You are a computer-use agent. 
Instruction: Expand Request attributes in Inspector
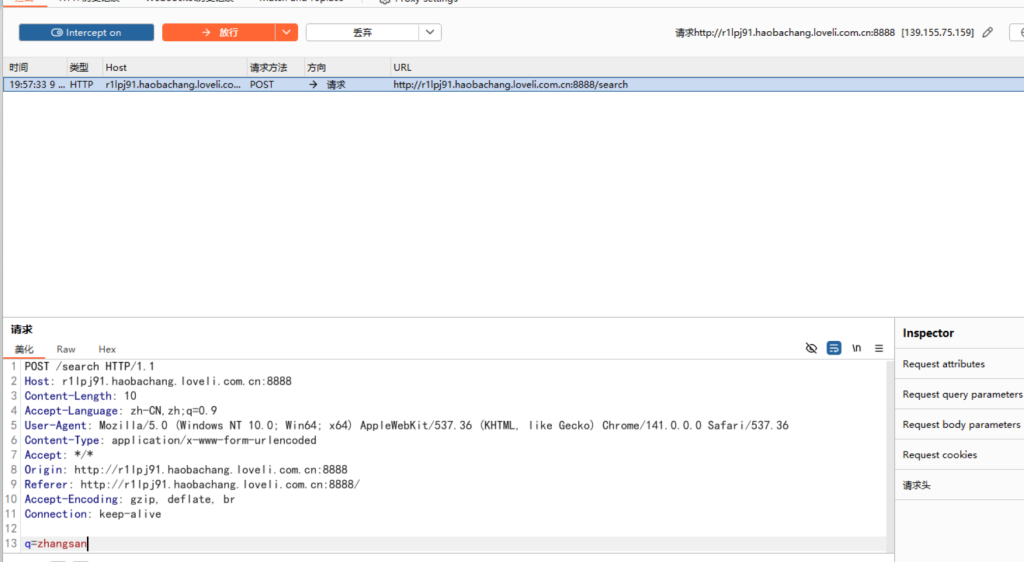943,364
